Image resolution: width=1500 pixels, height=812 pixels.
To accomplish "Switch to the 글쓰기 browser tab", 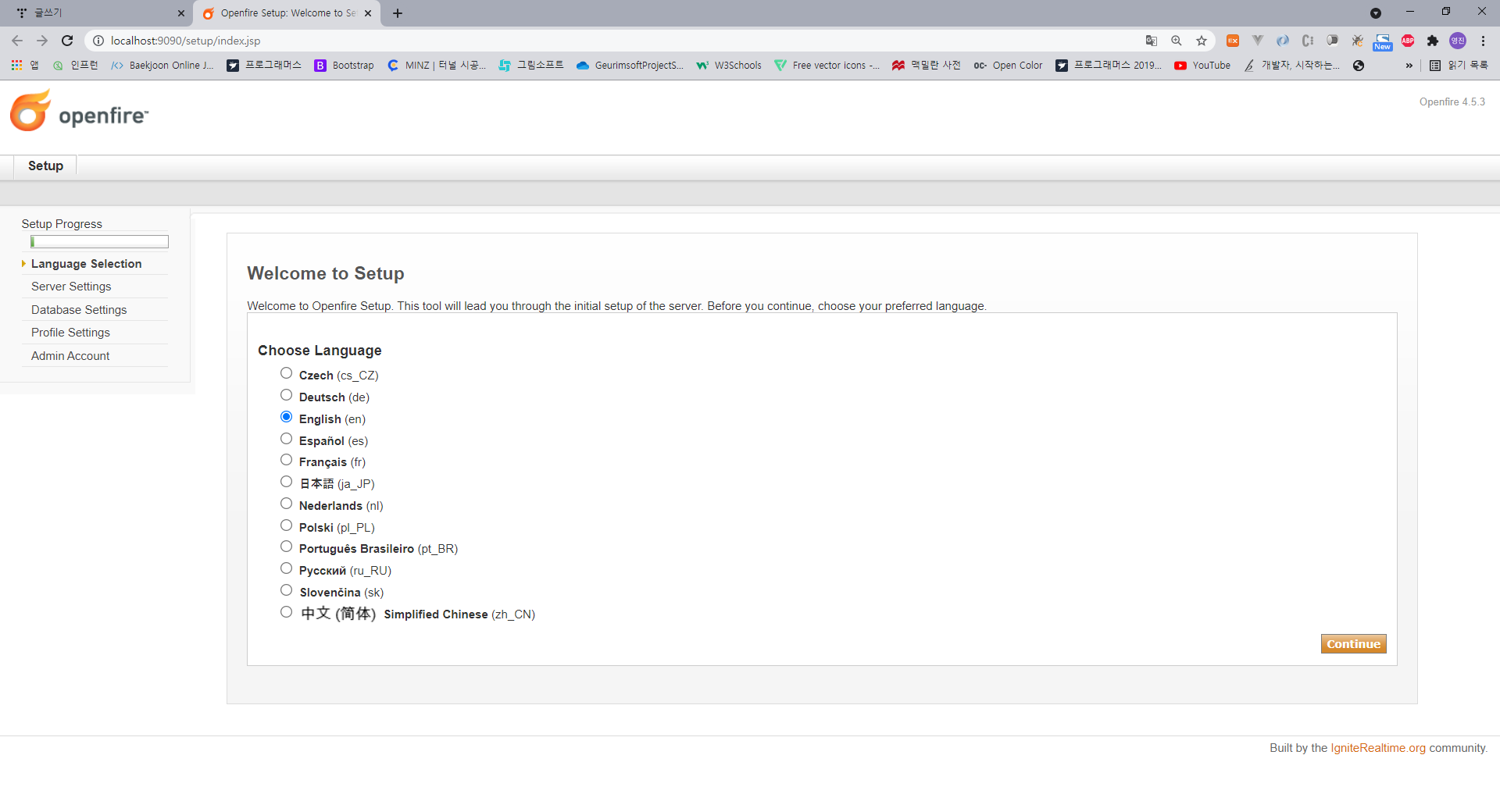I will click(x=95, y=13).
